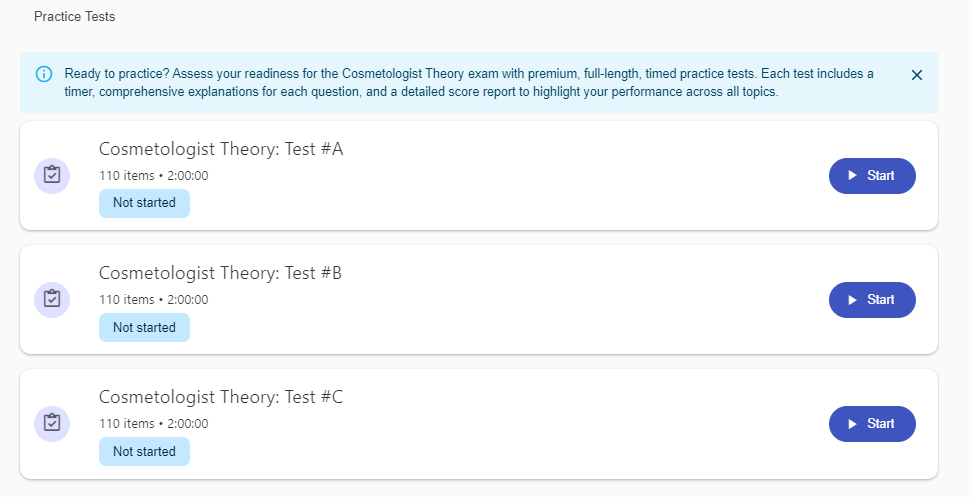Start Cosmetologist Theory Test #C
This screenshot has height=497, width=972.
pos(872,424)
